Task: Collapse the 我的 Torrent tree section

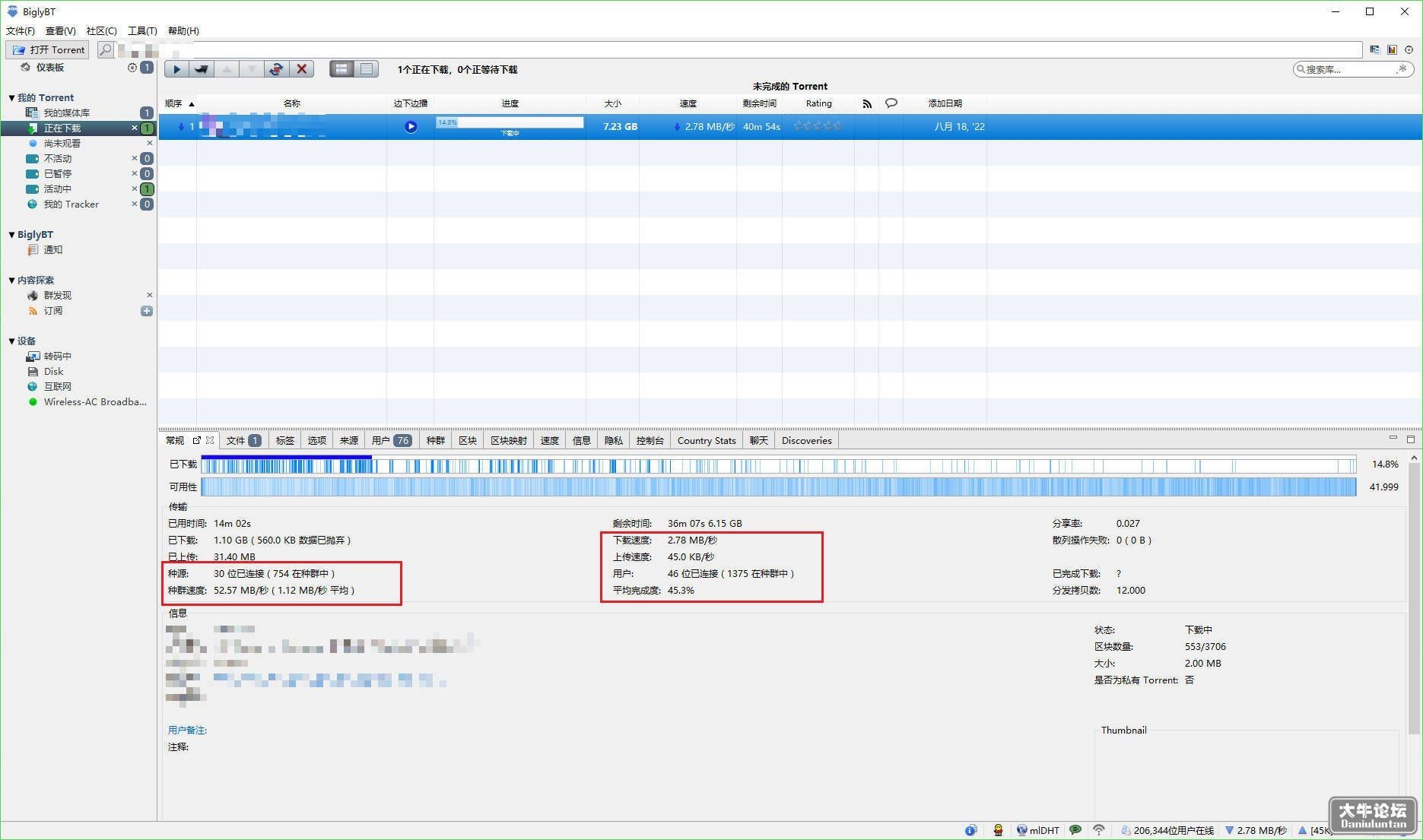Action: 11,97
